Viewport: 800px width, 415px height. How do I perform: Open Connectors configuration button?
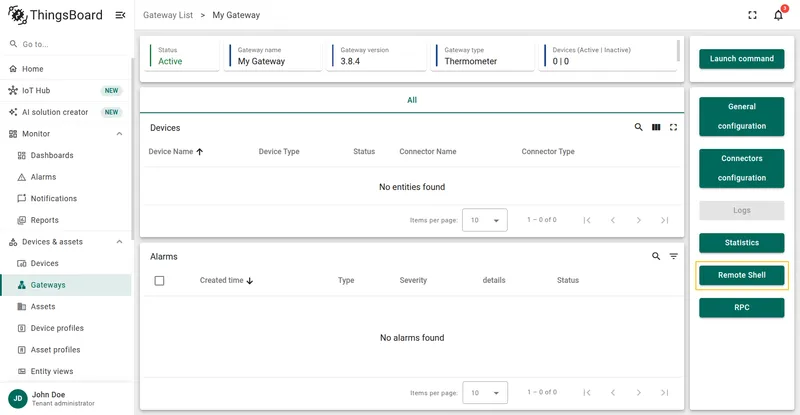pos(741,168)
